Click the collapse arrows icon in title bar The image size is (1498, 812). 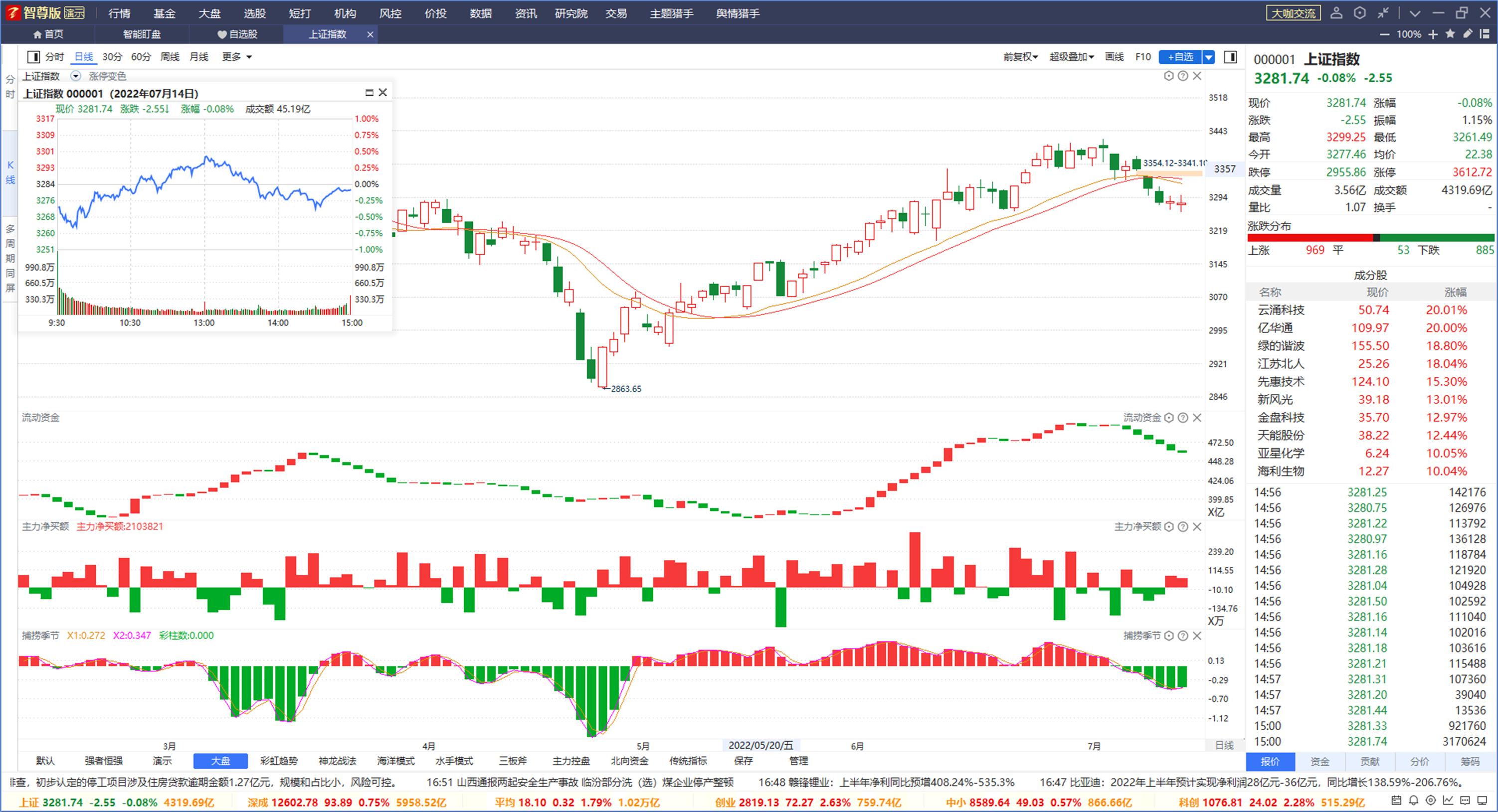point(1383,13)
